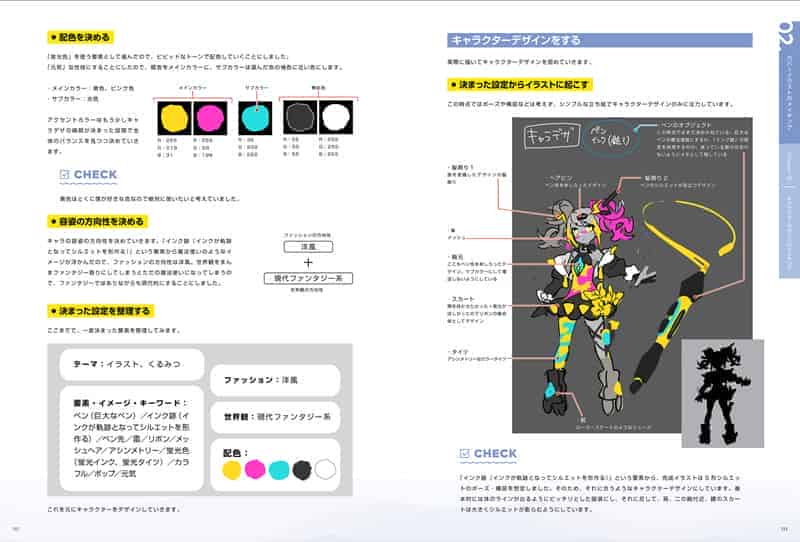
Task: Click the handwritten キャラデザ box in the illustration
Action: click(552, 136)
